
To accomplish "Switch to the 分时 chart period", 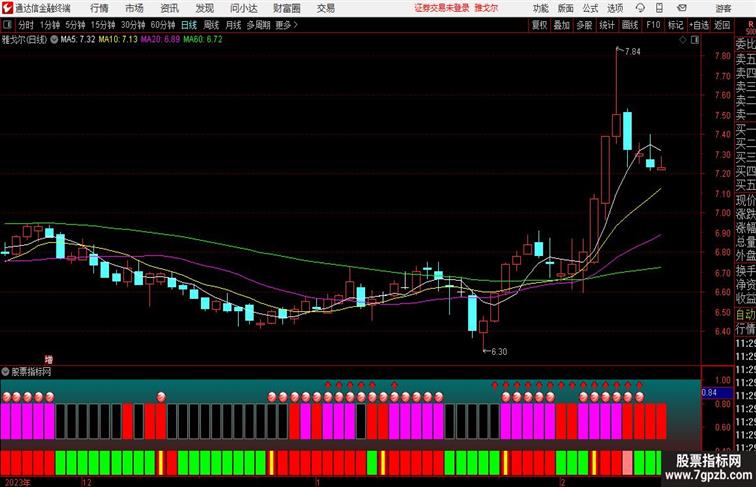I will tap(26, 25).
